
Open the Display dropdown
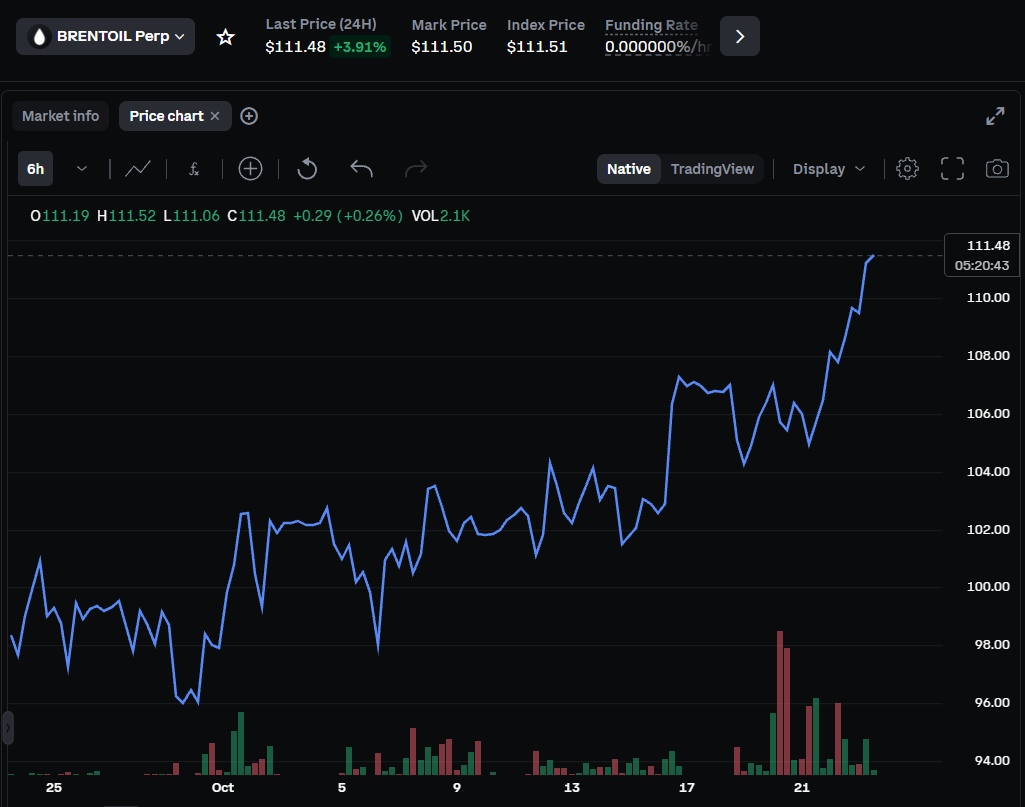pyautogui.click(x=828, y=169)
